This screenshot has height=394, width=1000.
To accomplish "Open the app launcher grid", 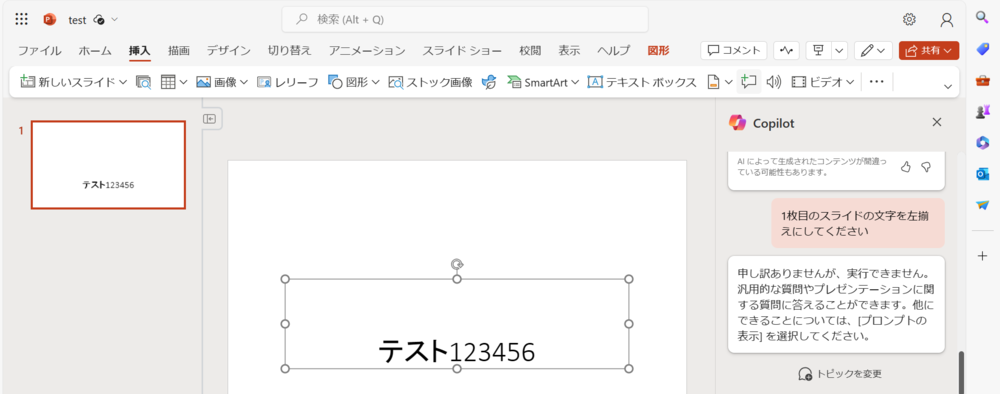I will point(22,19).
